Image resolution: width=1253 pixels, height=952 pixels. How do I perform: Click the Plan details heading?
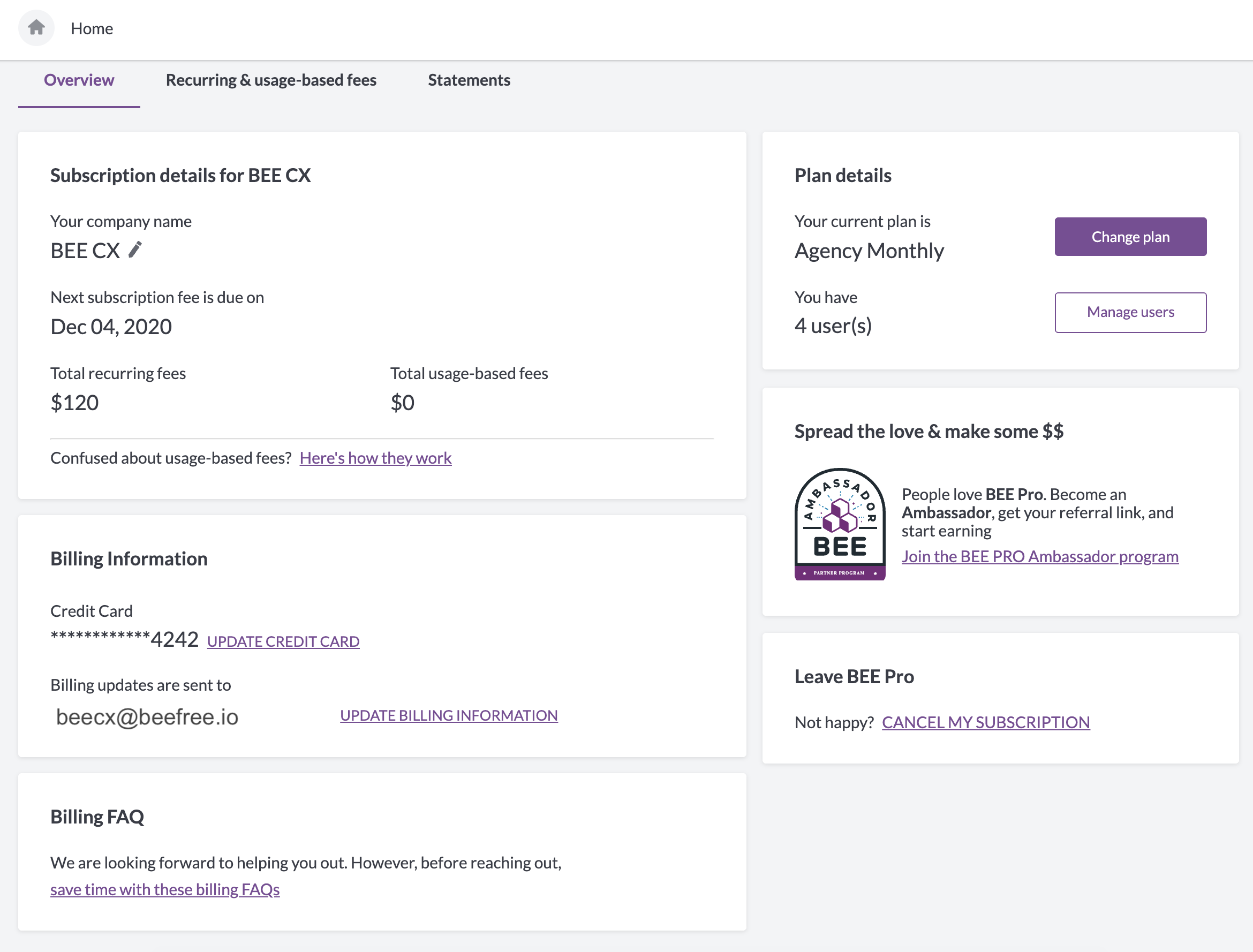(843, 176)
